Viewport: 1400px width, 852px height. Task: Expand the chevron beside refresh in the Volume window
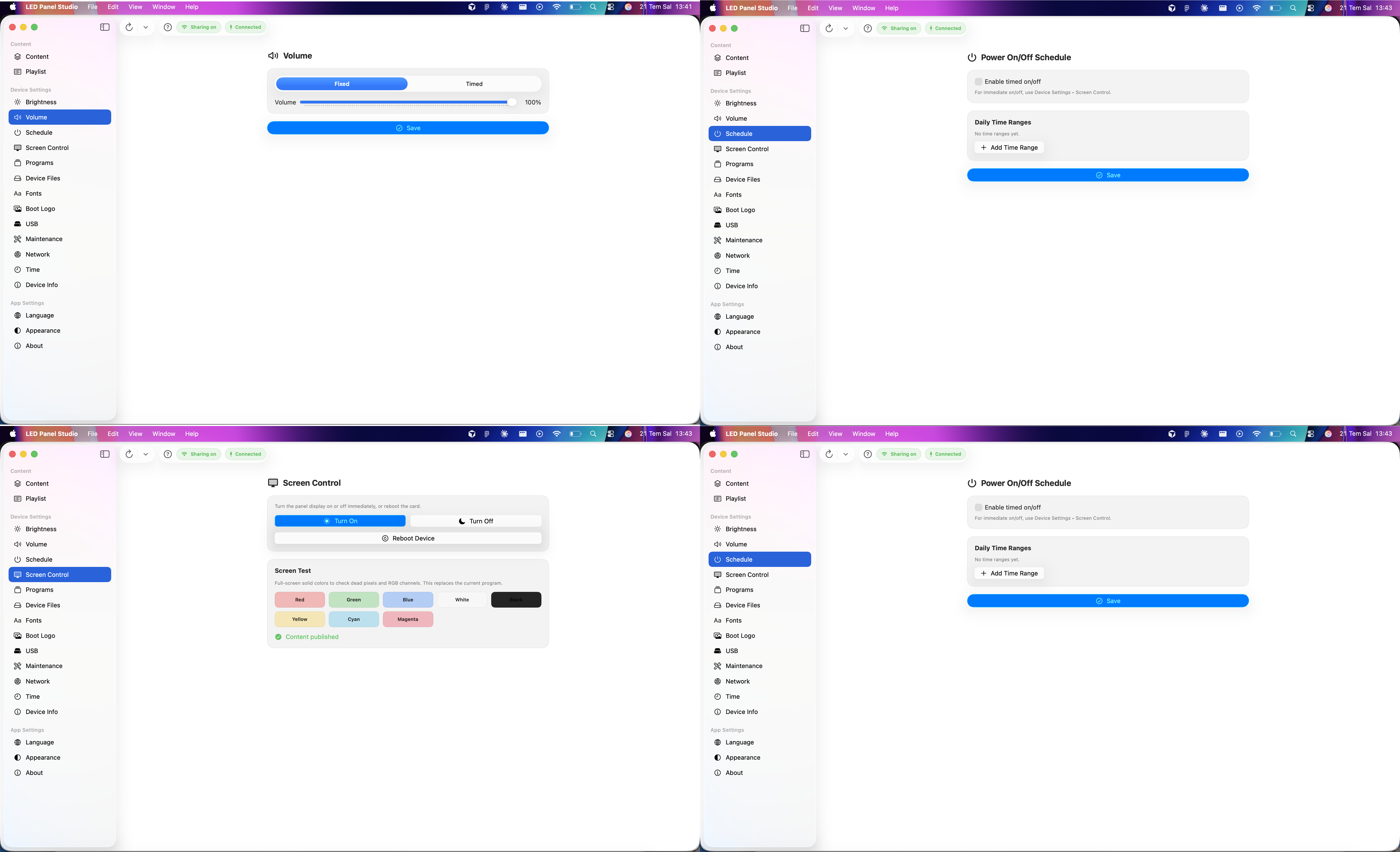tap(145, 27)
